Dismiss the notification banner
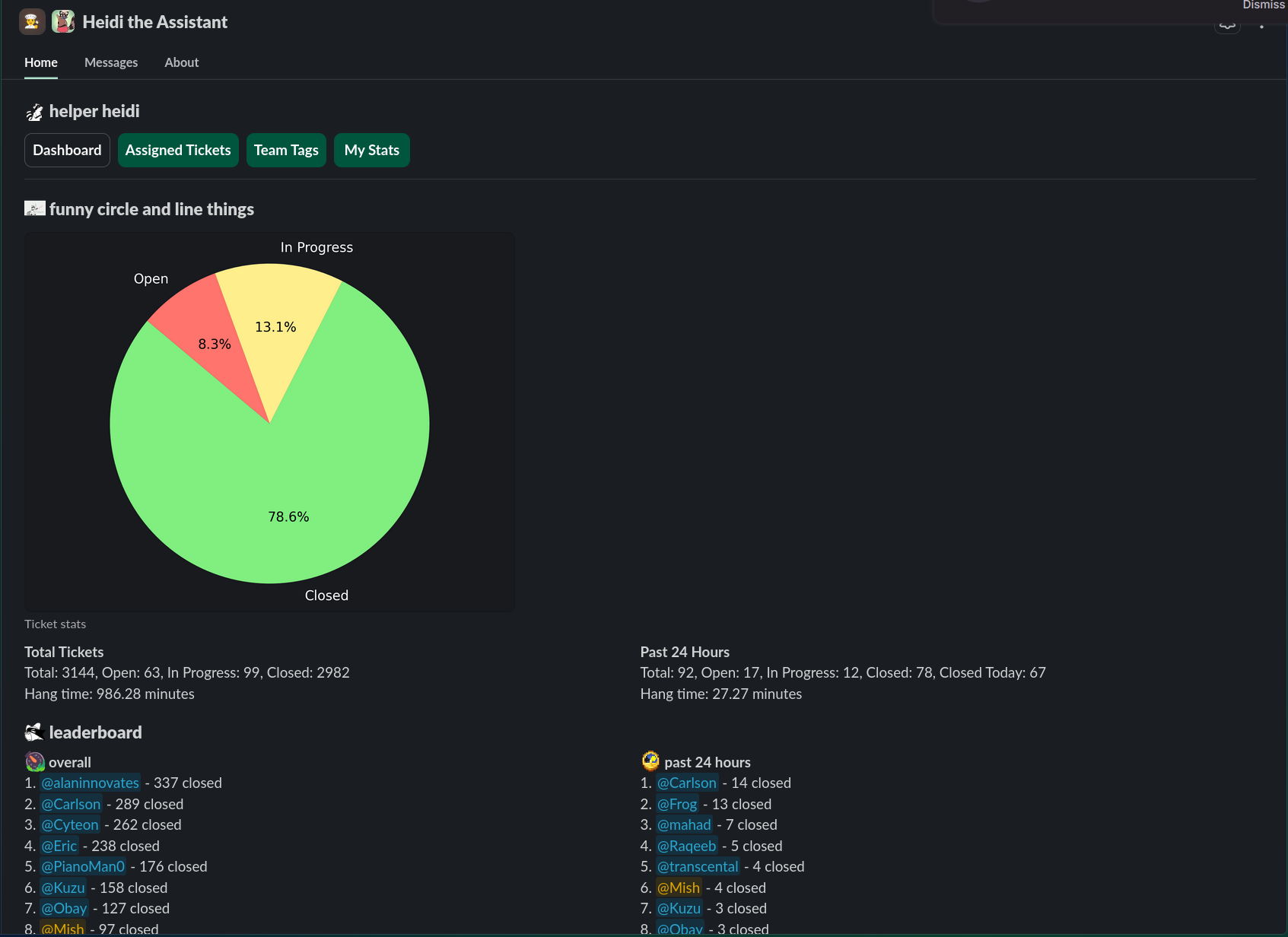1288x937 pixels. click(x=1263, y=5)
